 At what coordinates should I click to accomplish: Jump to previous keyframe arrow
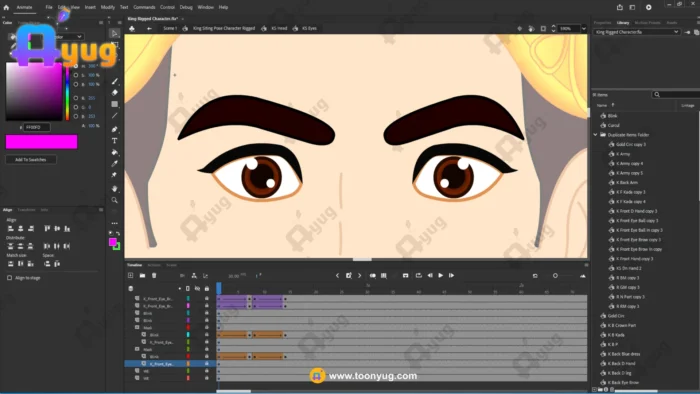(338, 276)
